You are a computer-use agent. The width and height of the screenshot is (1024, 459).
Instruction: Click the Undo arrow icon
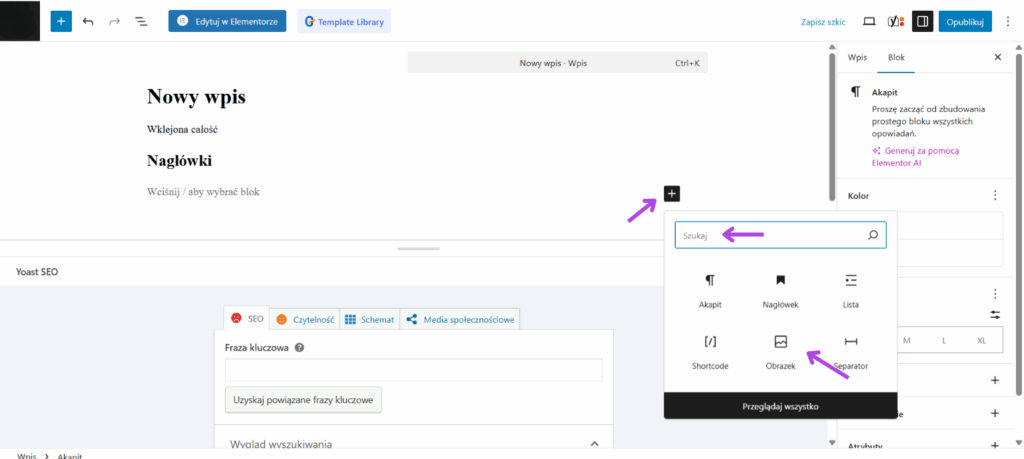coord(88,21)
